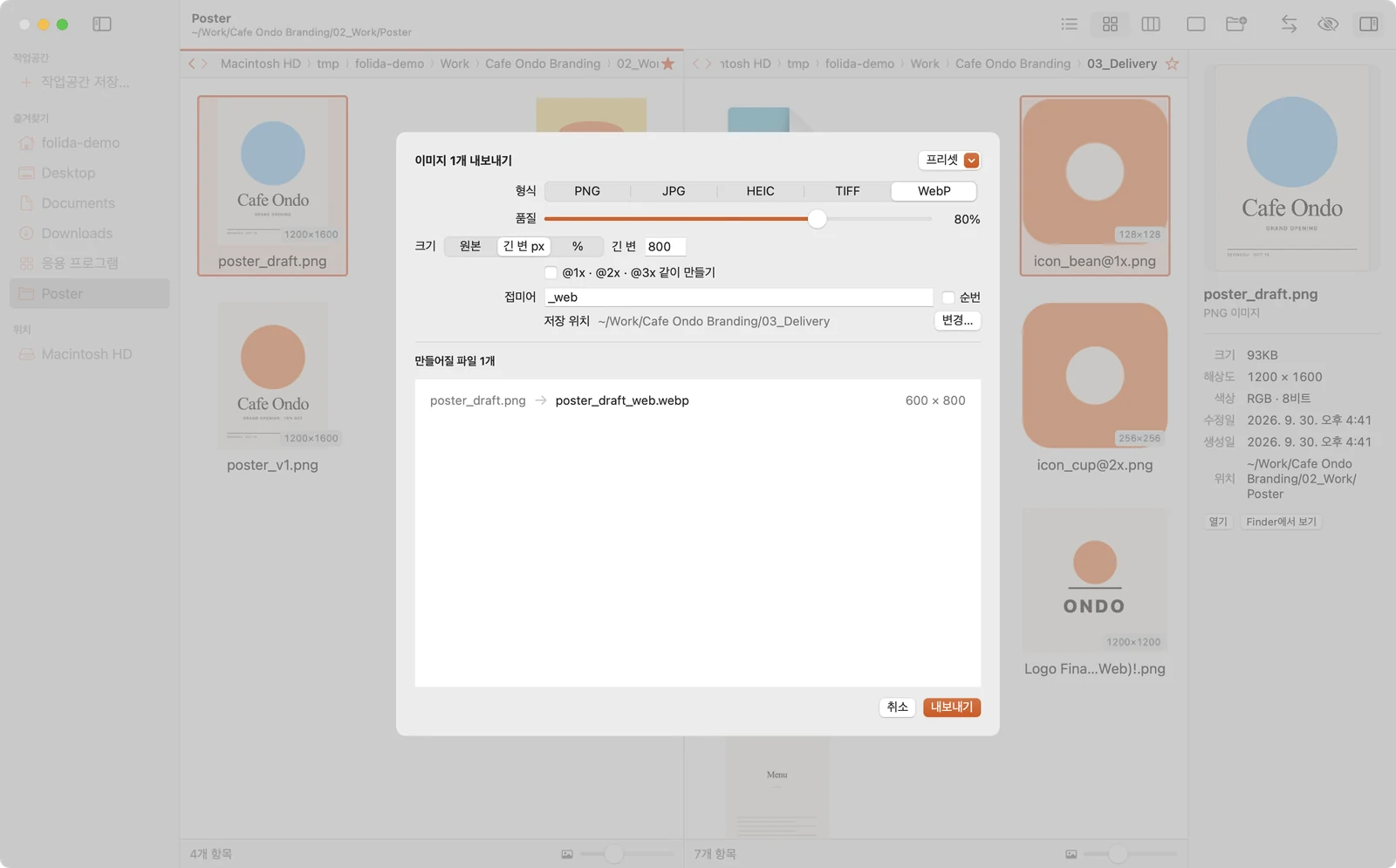The image size is (1396, 868).
Task: Click Finder에서 보기 button
Action: pyautogui.click(x=1281, y=522)
